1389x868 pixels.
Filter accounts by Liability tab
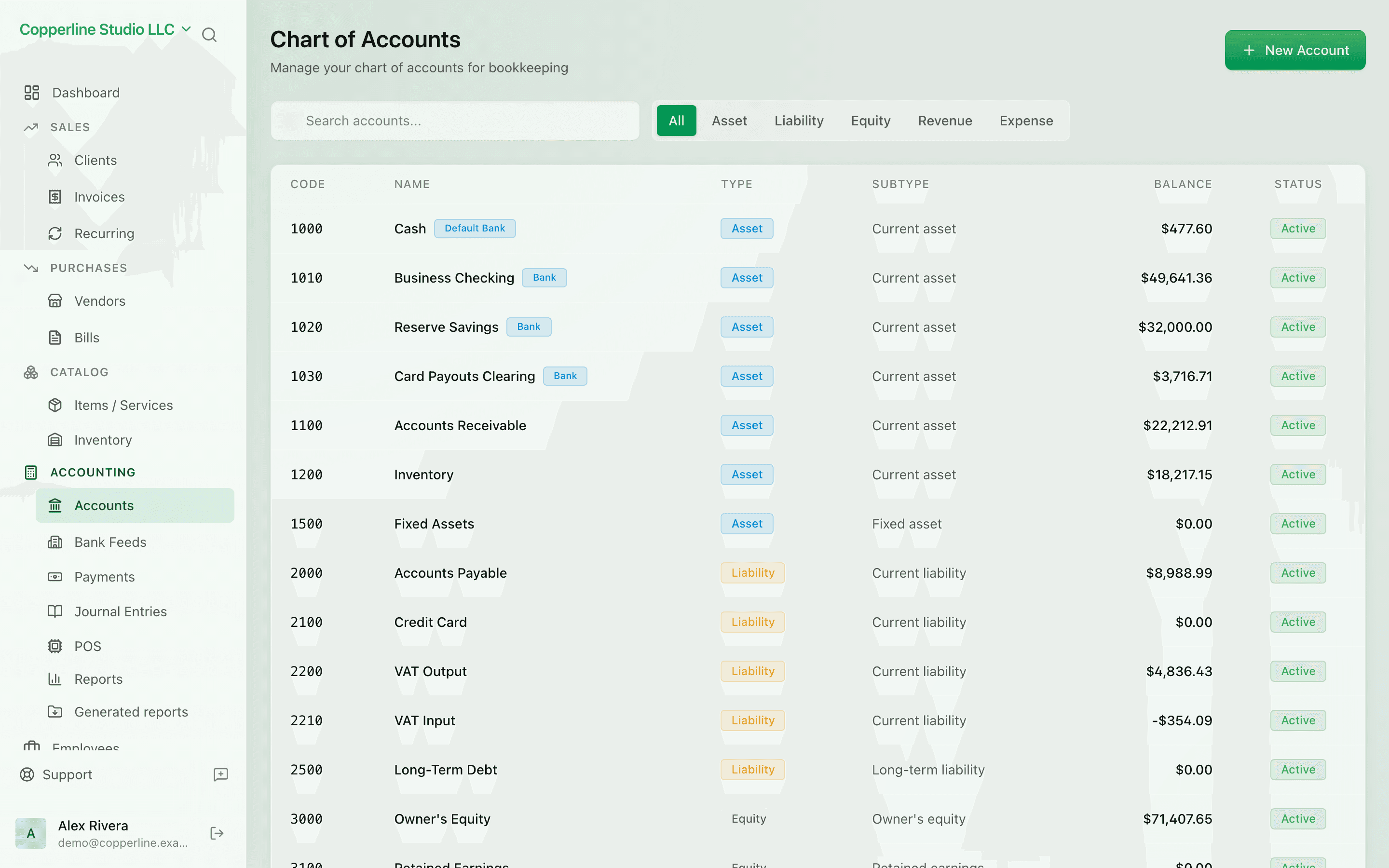[798, 121]
